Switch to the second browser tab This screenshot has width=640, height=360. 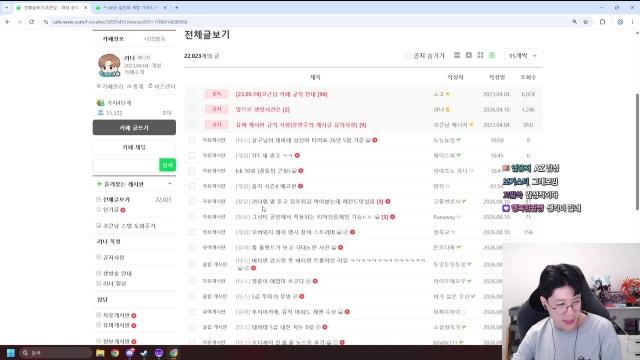coord(129,7)
